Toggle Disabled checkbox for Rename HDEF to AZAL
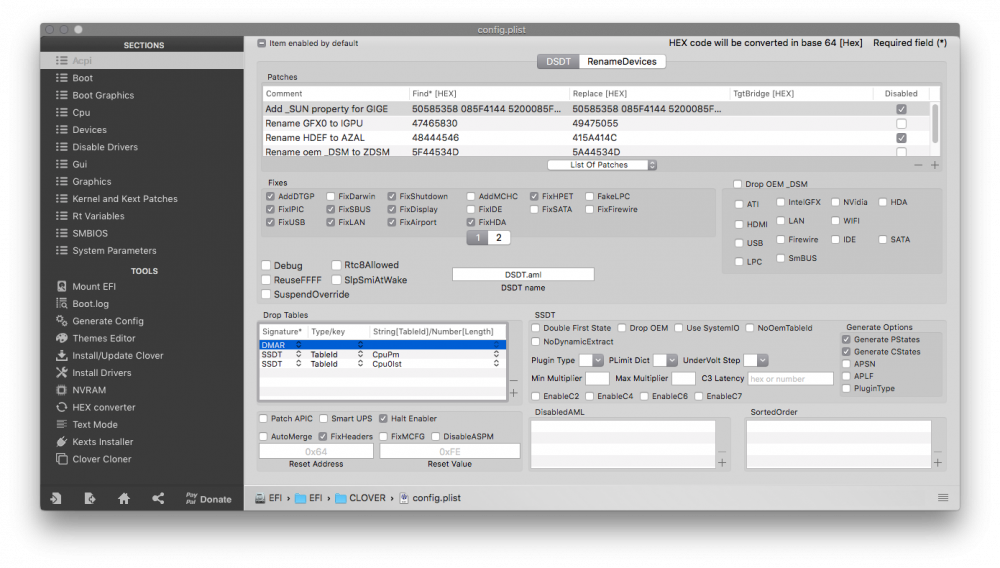 (901, 138)
